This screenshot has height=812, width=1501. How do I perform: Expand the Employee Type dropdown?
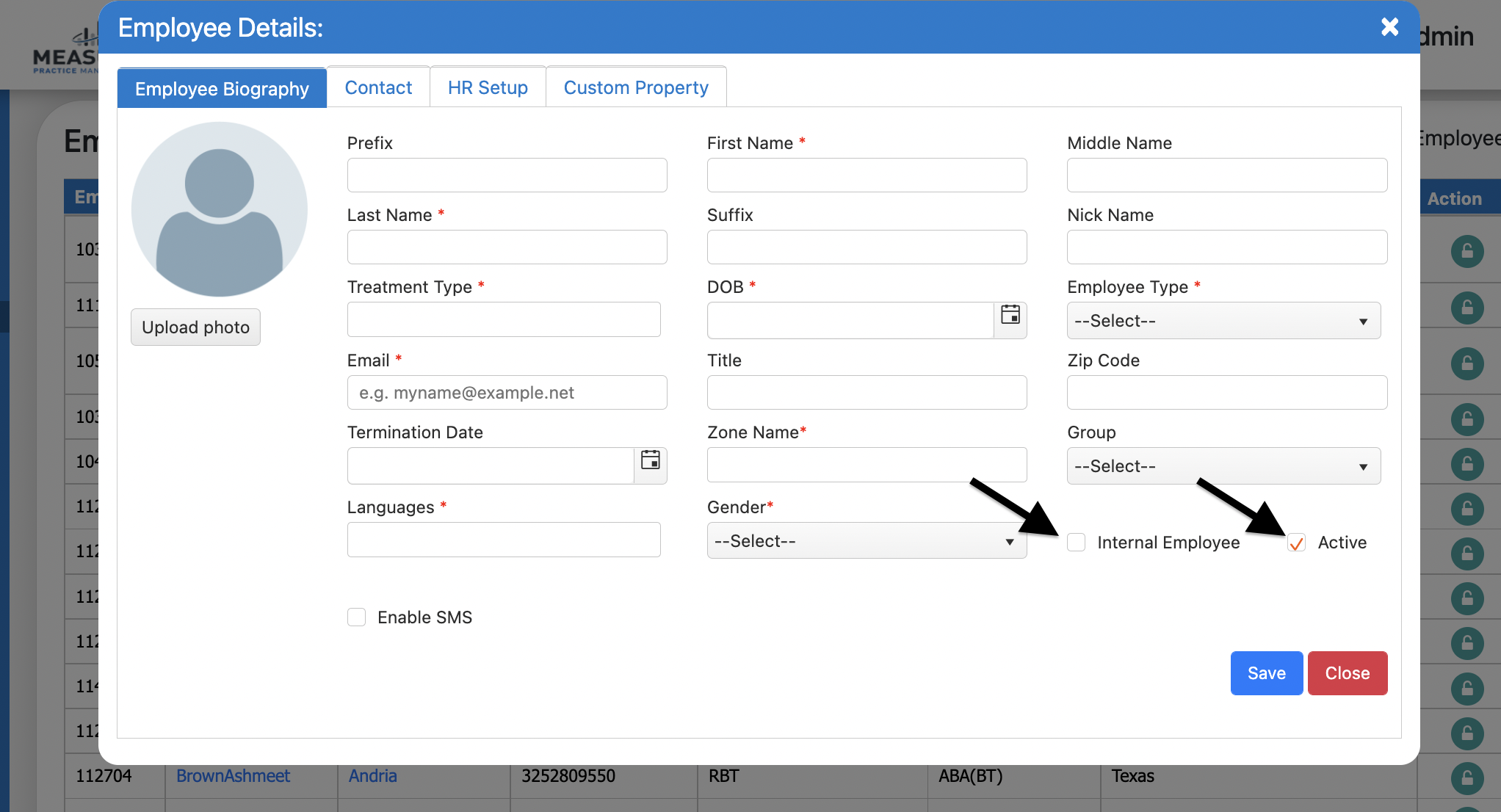(1223, 321)
